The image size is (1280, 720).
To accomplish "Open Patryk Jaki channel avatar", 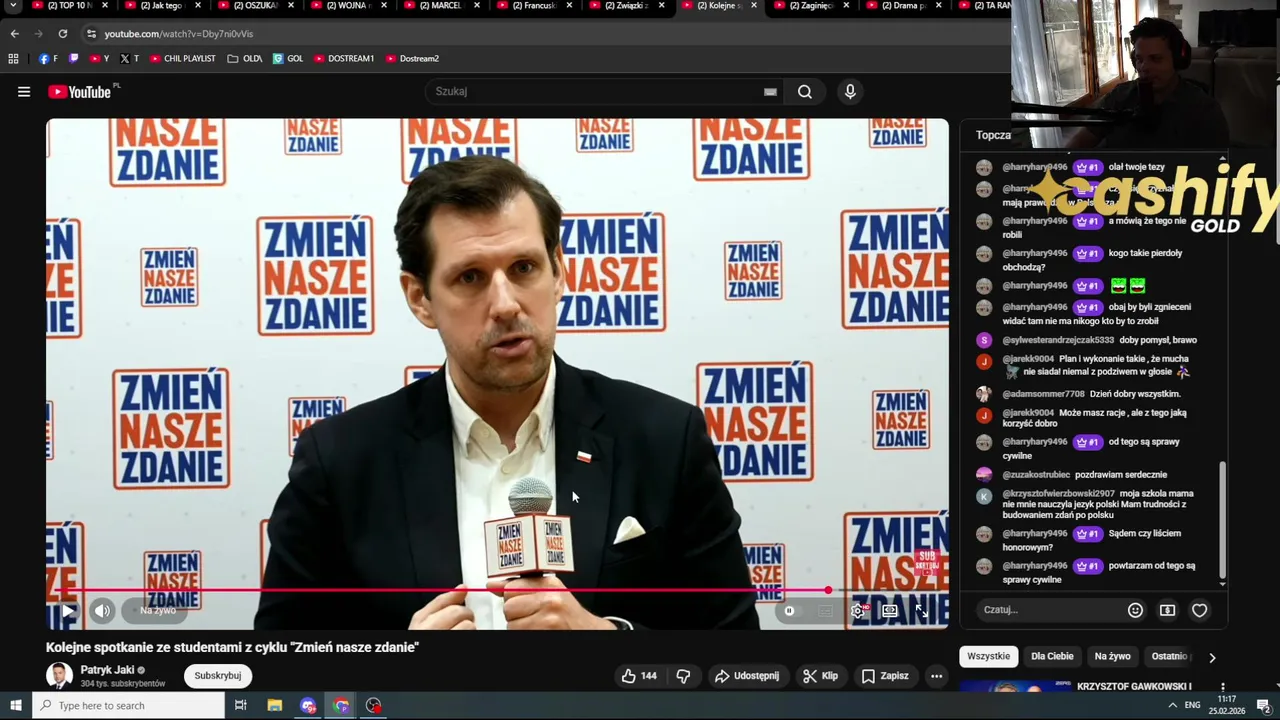I will coord(59,676).
